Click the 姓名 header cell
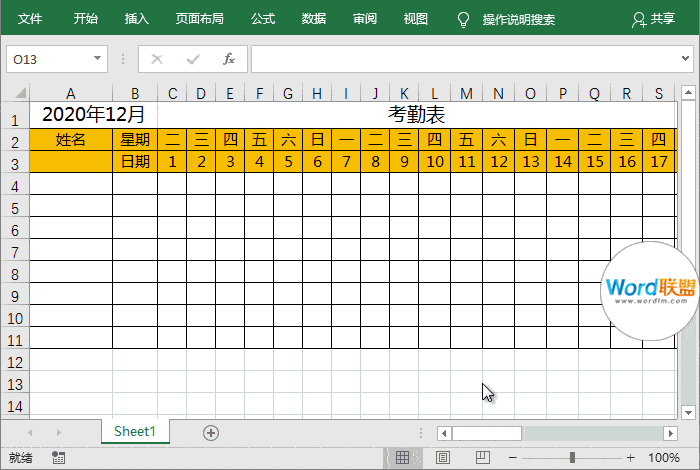Viewport: 700px width, 470px height. point(71,140)
